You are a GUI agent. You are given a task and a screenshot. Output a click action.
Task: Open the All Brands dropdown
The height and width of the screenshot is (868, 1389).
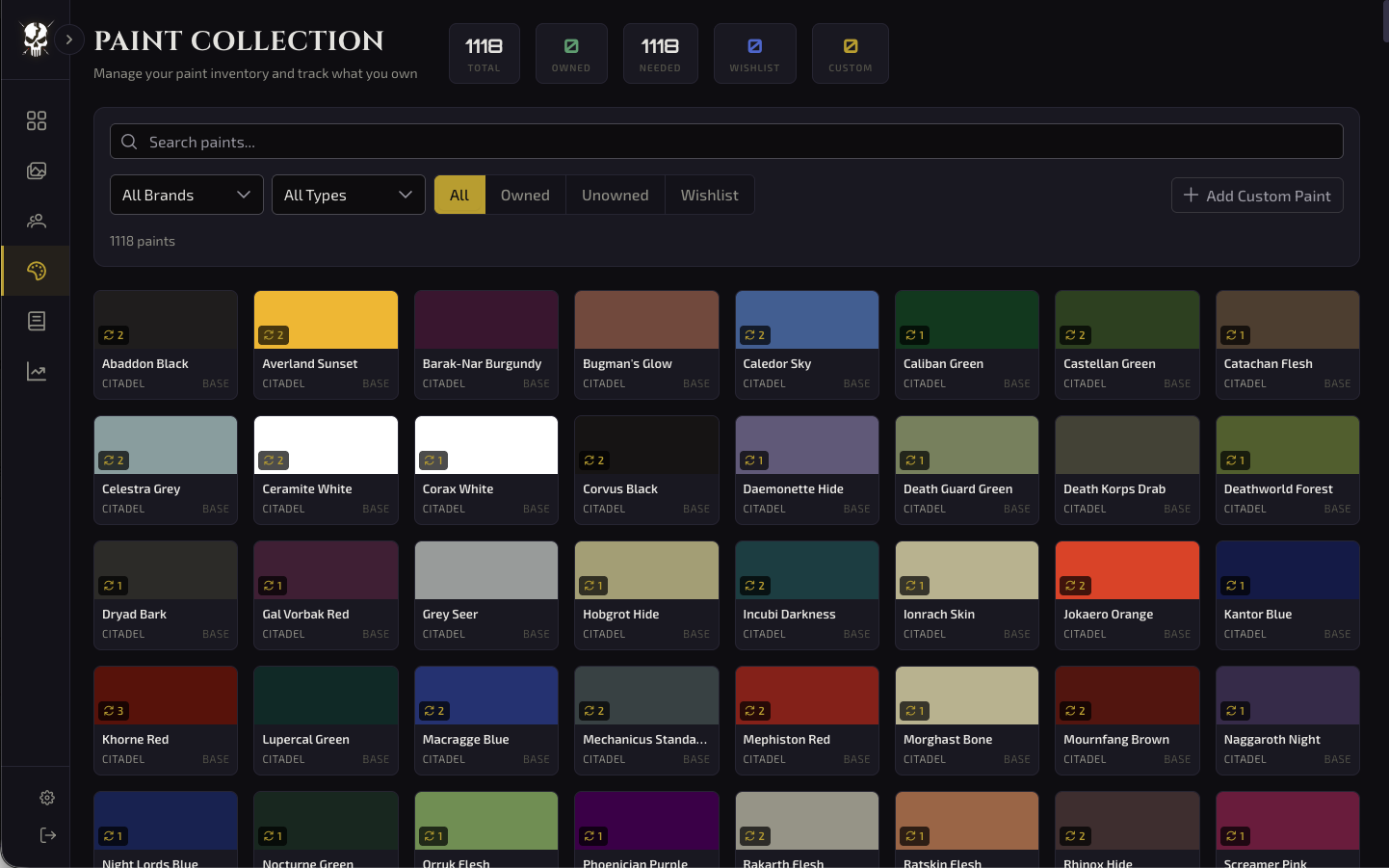186,195
